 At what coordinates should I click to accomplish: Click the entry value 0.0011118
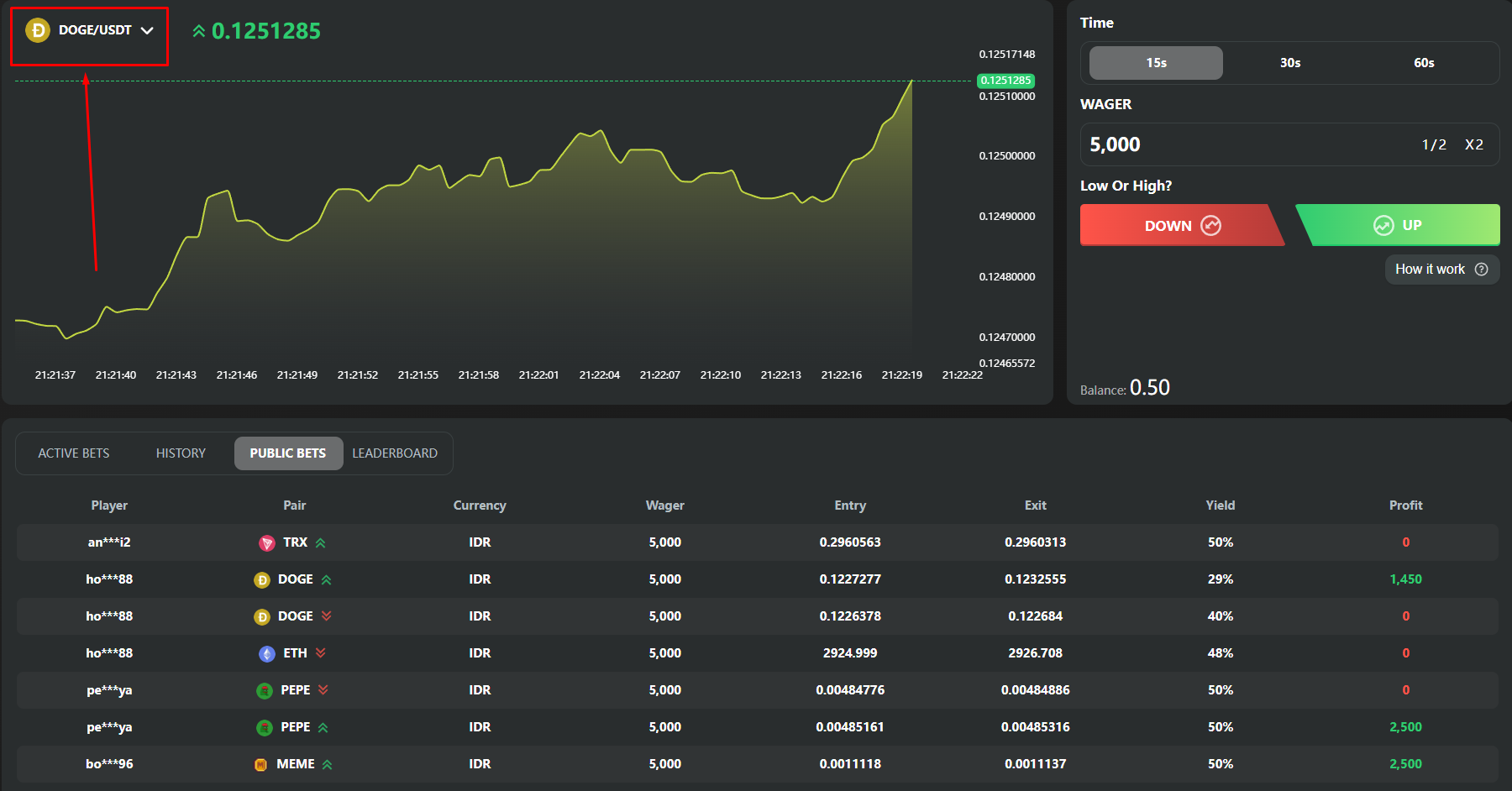850,764
